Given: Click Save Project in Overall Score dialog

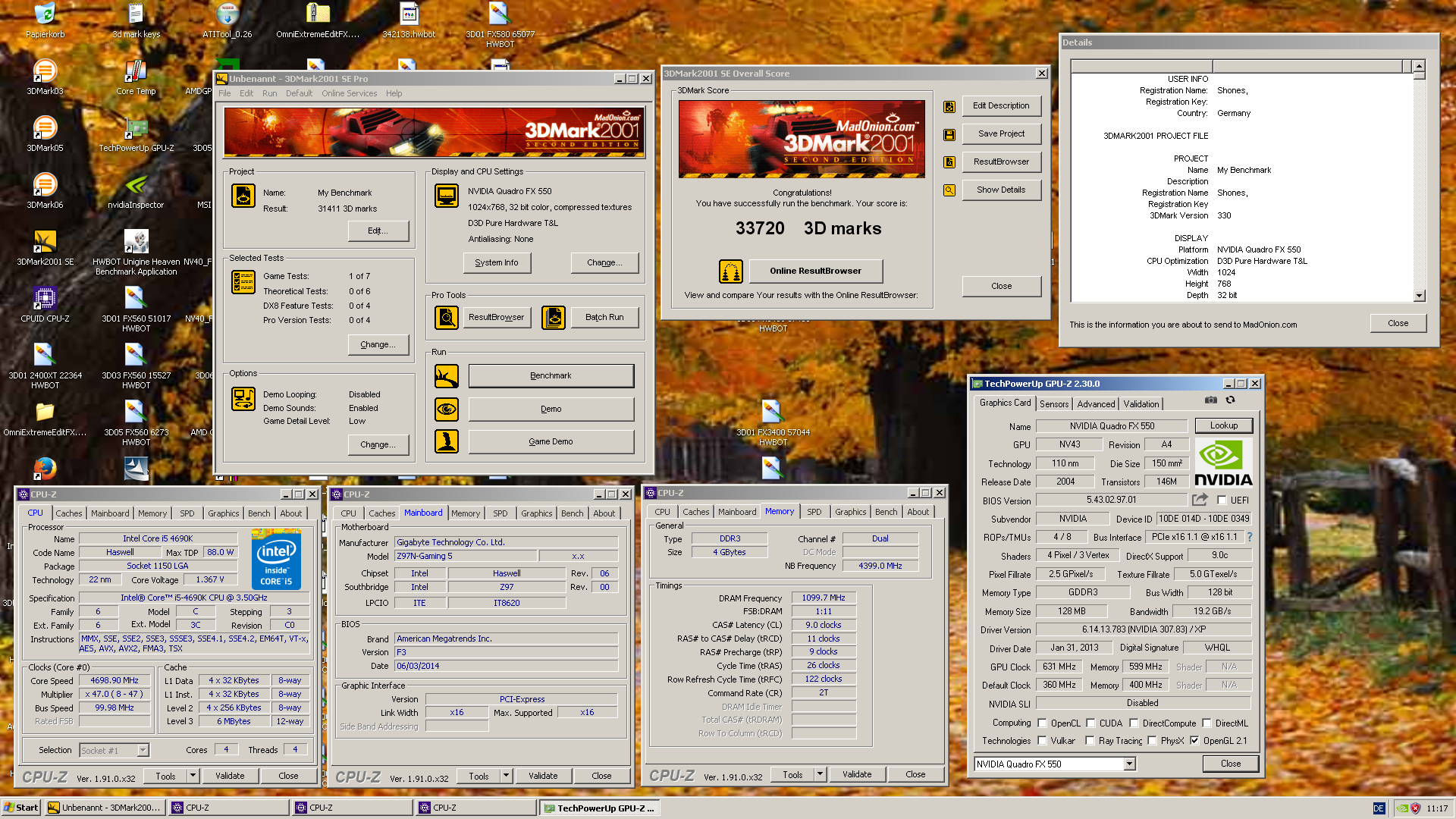Looking at the screenshot, I should click(1001, 134).
